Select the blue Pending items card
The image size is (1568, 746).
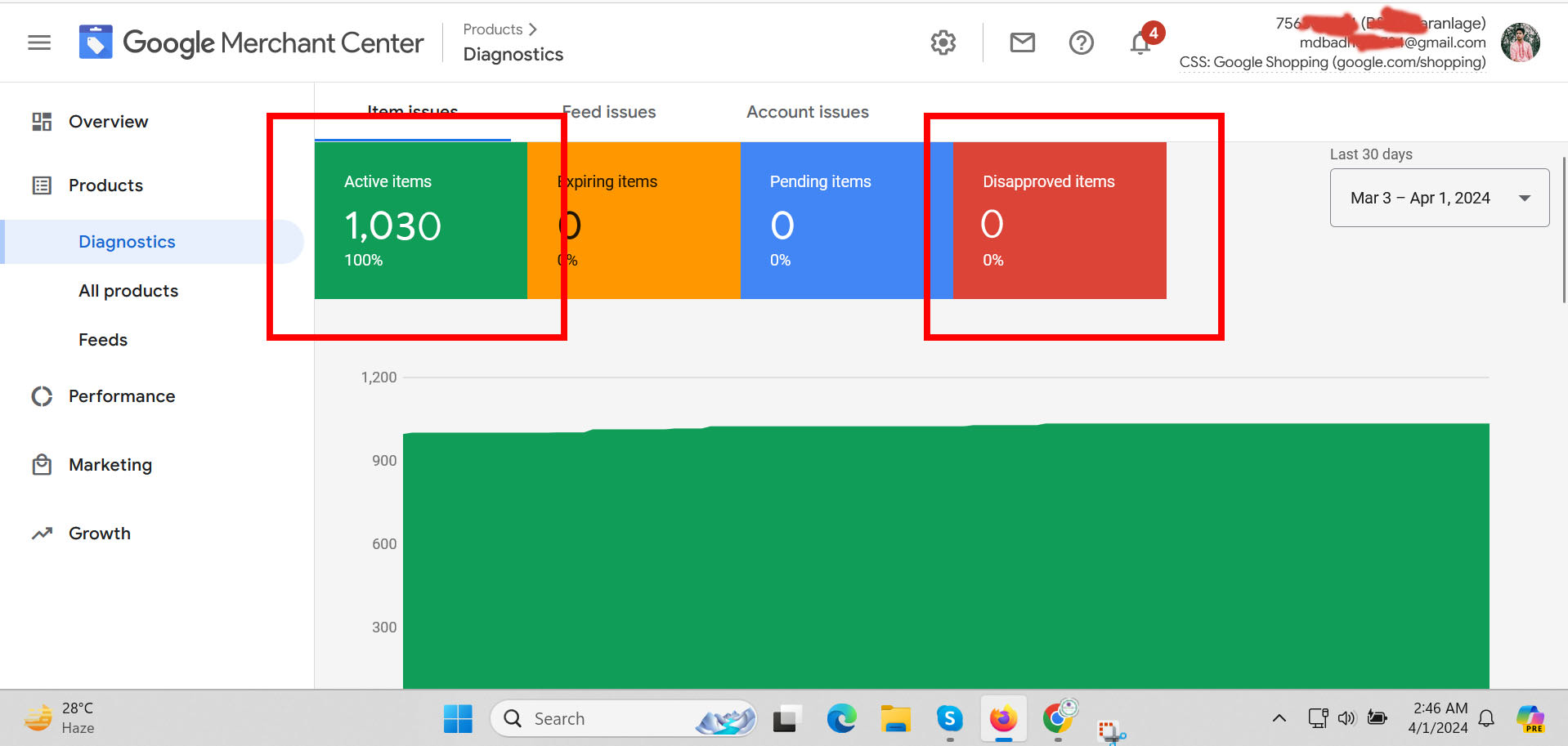point(847,221)
